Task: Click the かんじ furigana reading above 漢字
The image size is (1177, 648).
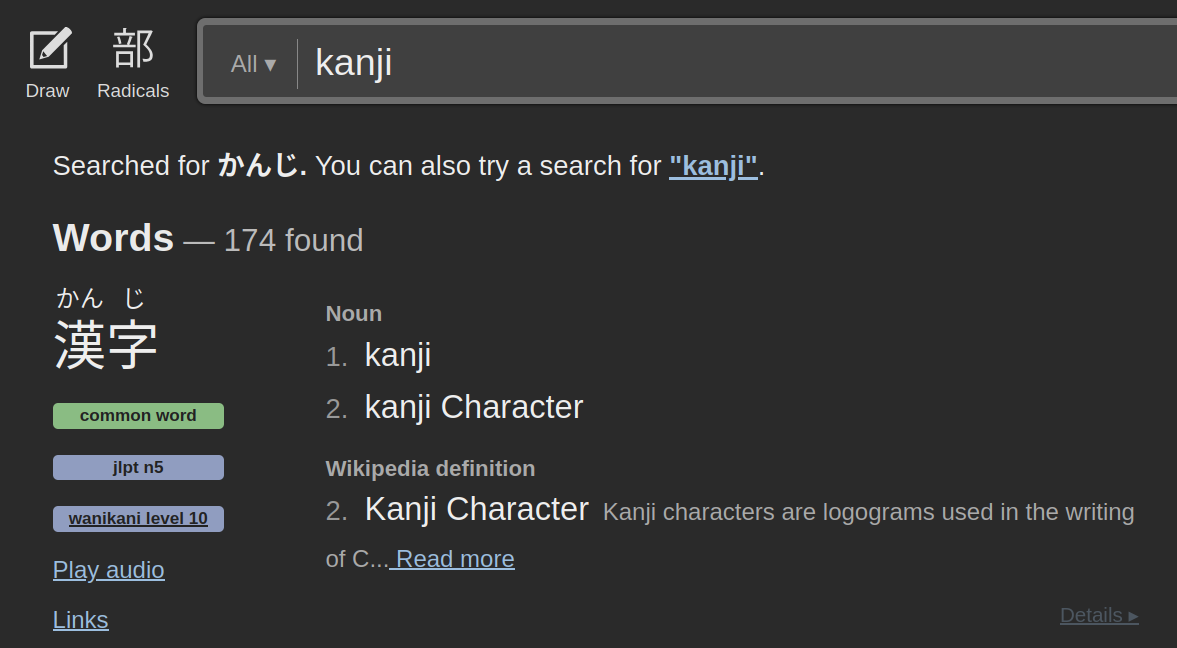Action: coord(101,298)
